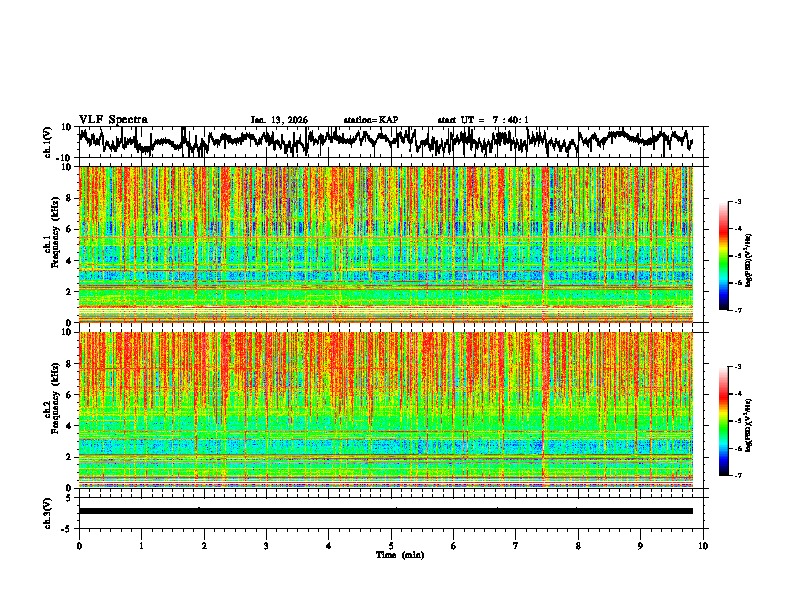Click the ch.2 "Frequency (kHz)" axis label

(x=55, y=398)
